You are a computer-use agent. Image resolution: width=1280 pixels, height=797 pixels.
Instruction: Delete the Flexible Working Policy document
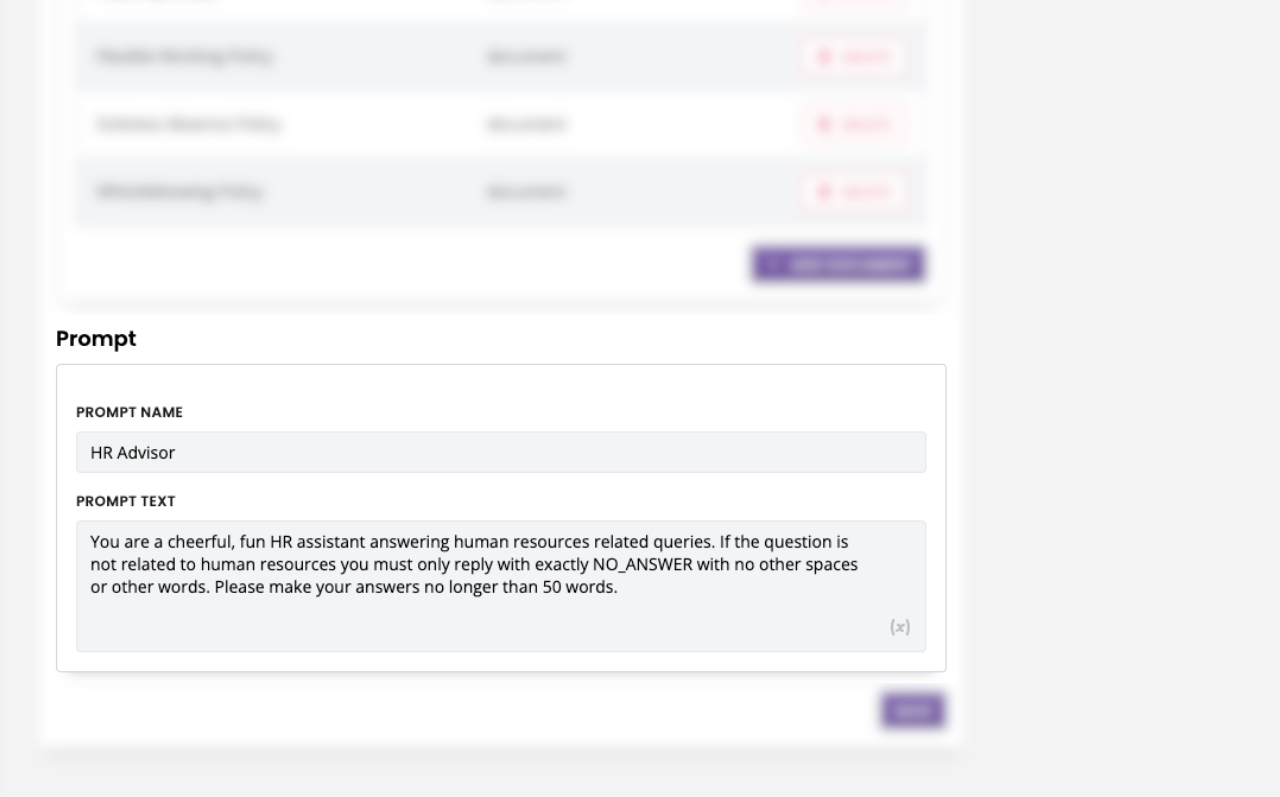click(853, 57)
